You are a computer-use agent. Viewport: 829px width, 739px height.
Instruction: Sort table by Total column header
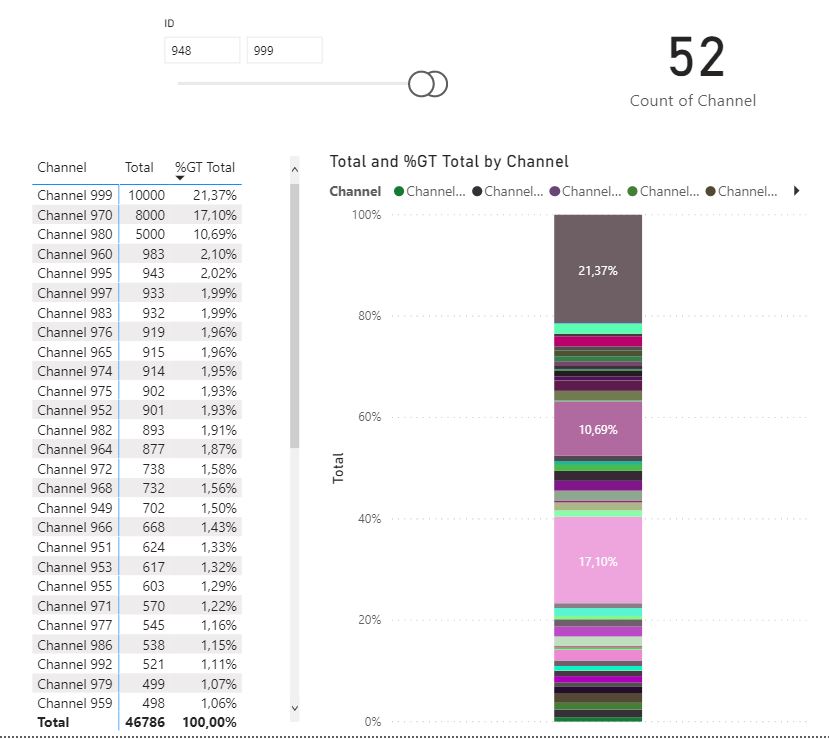pos(139,168)
